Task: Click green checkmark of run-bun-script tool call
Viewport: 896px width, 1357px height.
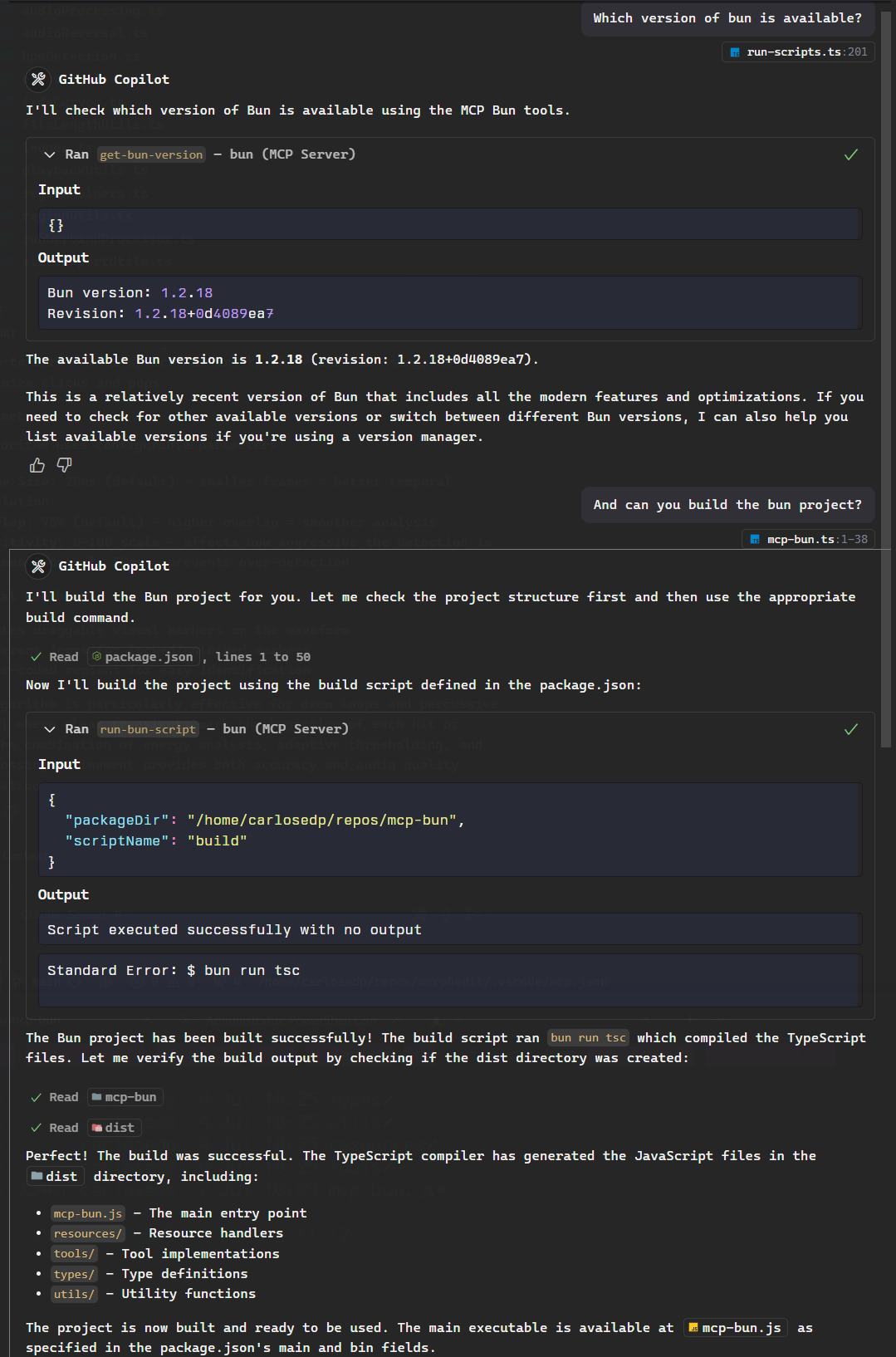Action: pos(851,729)
